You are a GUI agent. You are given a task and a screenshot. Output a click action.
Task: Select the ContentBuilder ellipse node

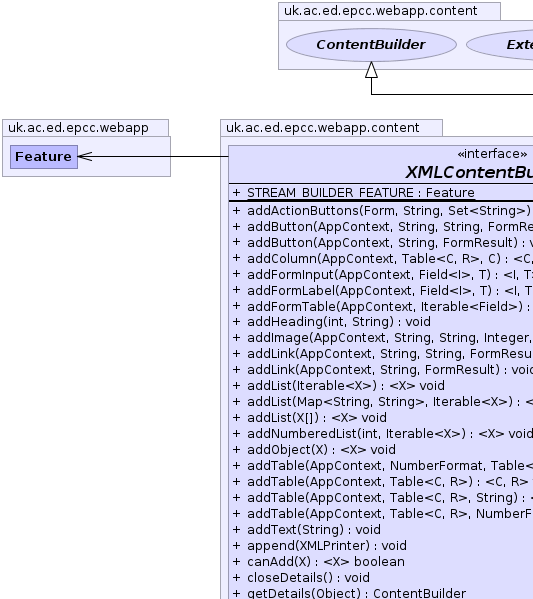pyautogui.click(x=371, y=45)
